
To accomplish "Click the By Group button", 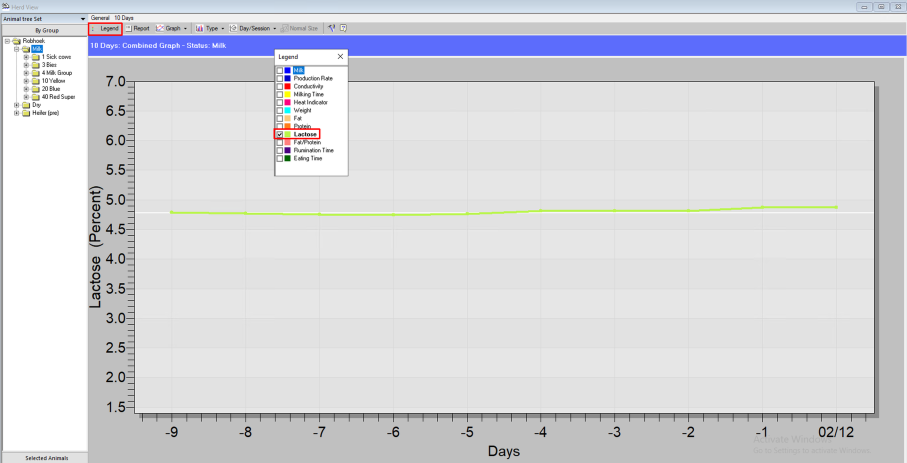I will coord(45,30).
